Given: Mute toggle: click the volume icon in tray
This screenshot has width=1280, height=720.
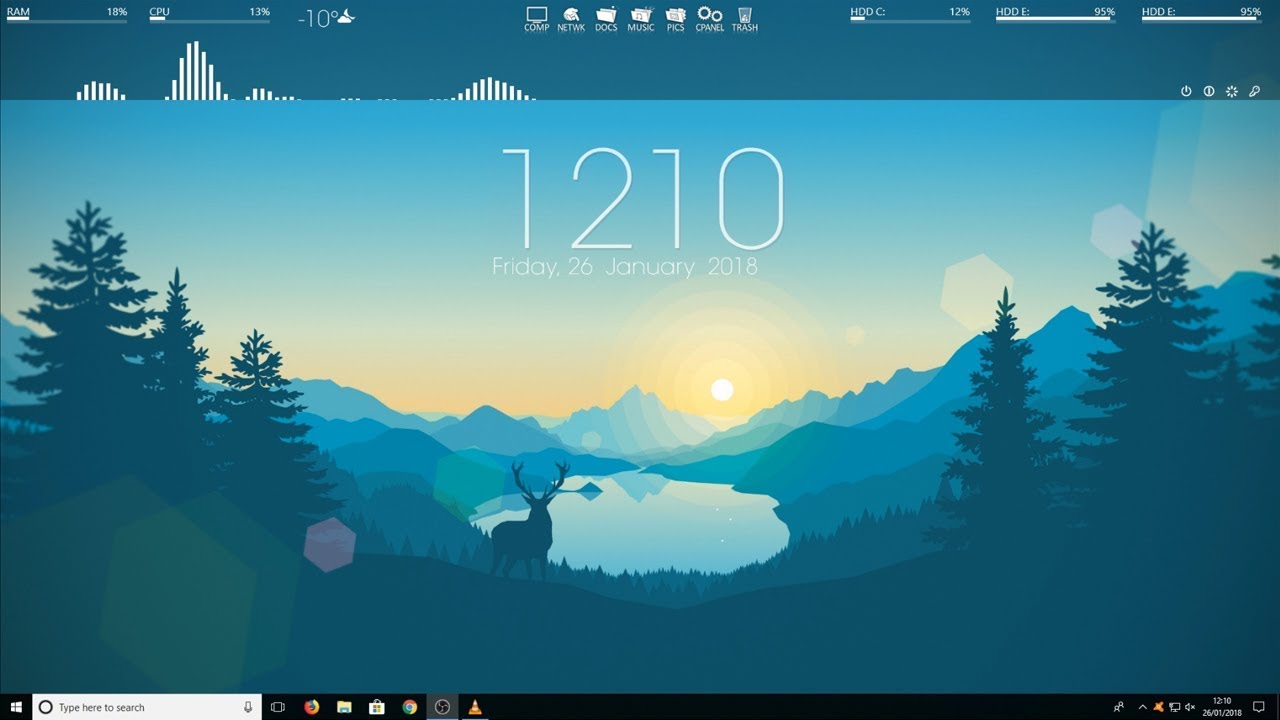Looking at the screenshot, I should click(x=1191, y=707).
